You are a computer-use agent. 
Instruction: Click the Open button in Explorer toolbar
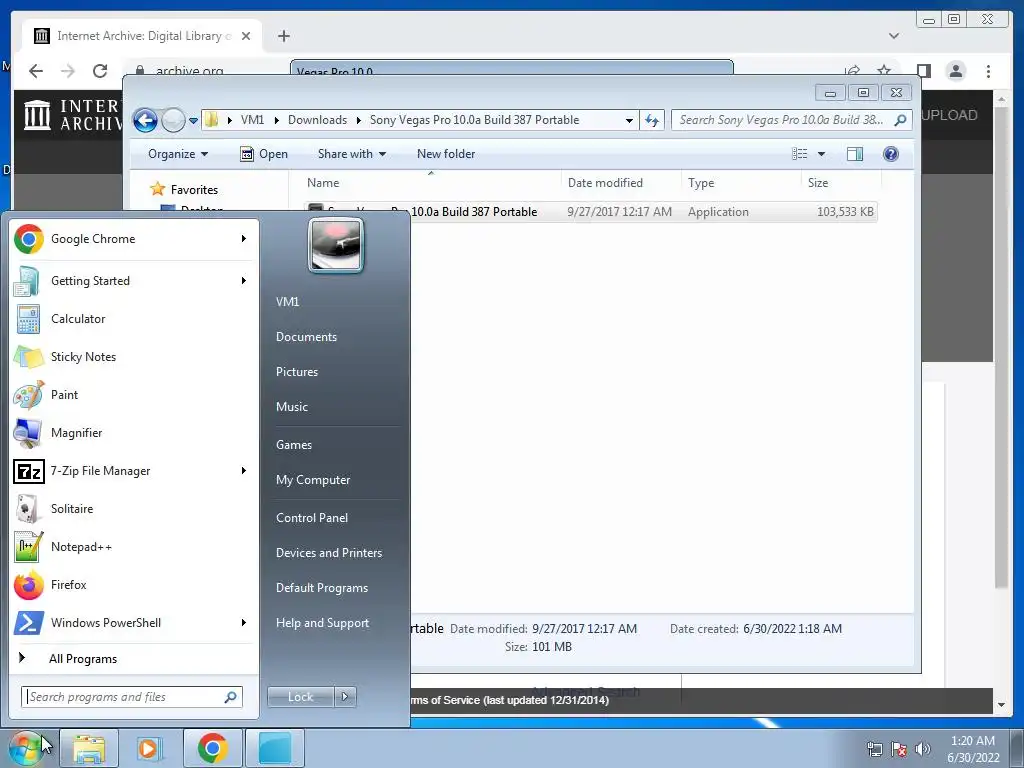point(264,154)
